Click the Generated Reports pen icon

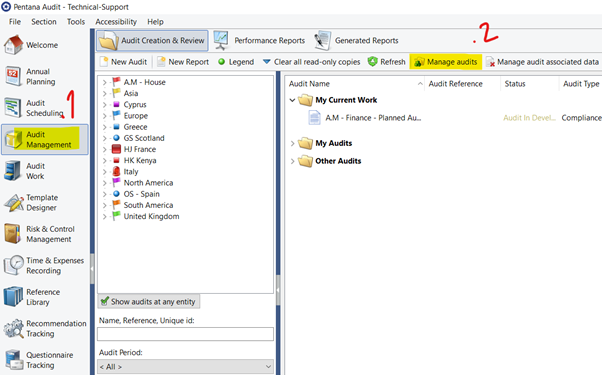pos(322,40)
